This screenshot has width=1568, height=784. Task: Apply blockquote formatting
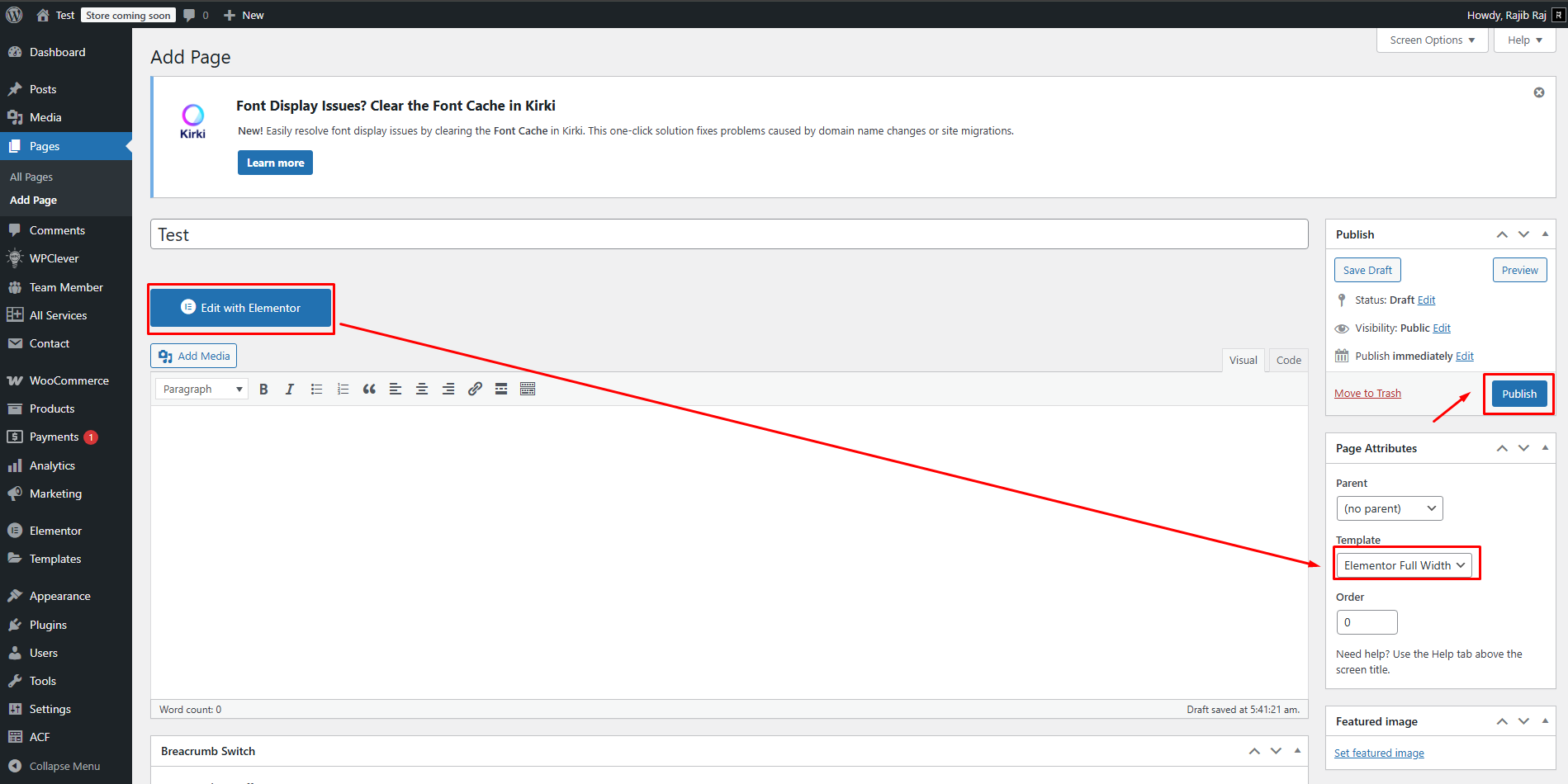(x=369, y=389)
